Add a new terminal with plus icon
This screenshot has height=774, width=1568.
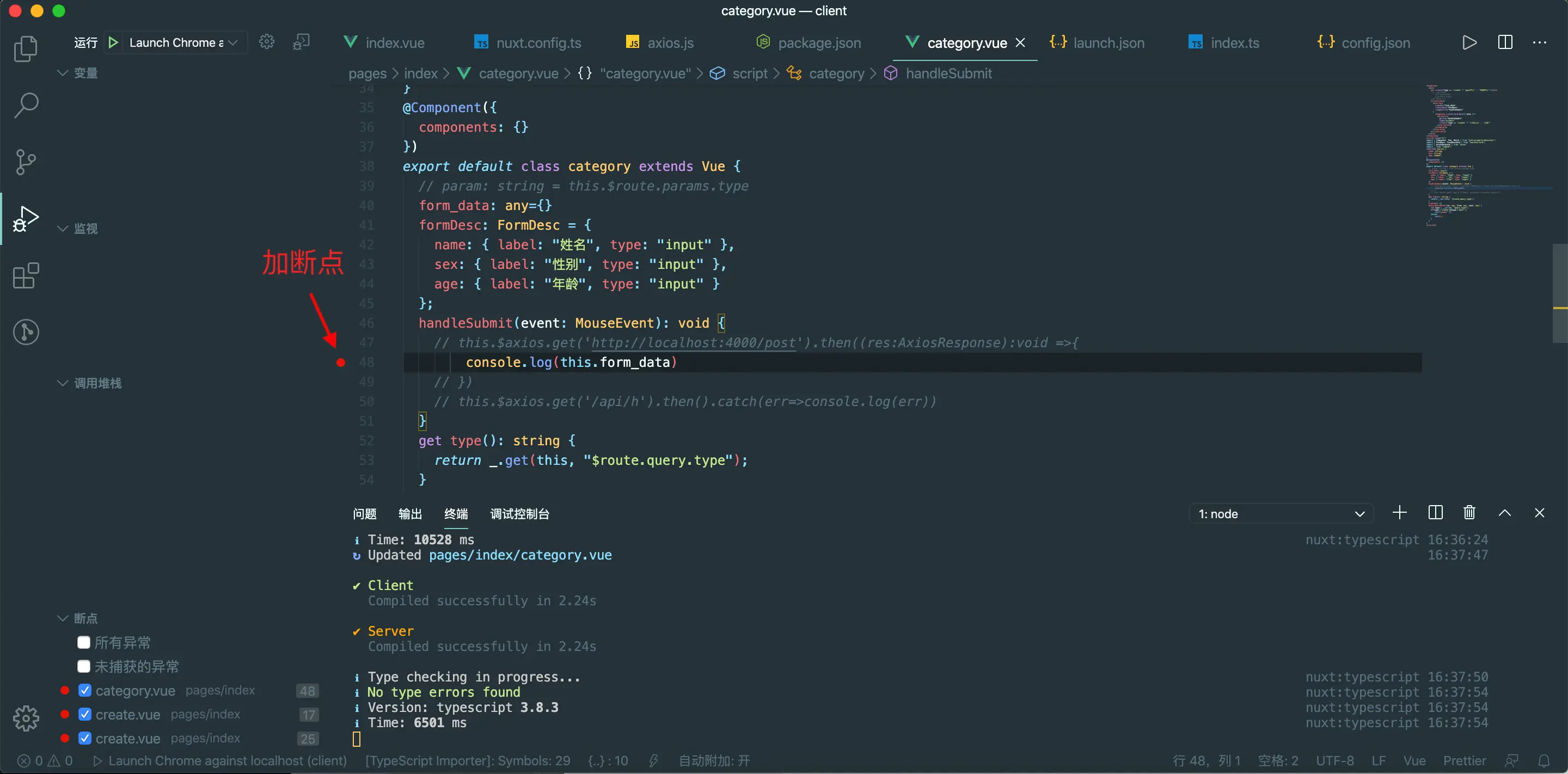click(x=1399, y=513)
